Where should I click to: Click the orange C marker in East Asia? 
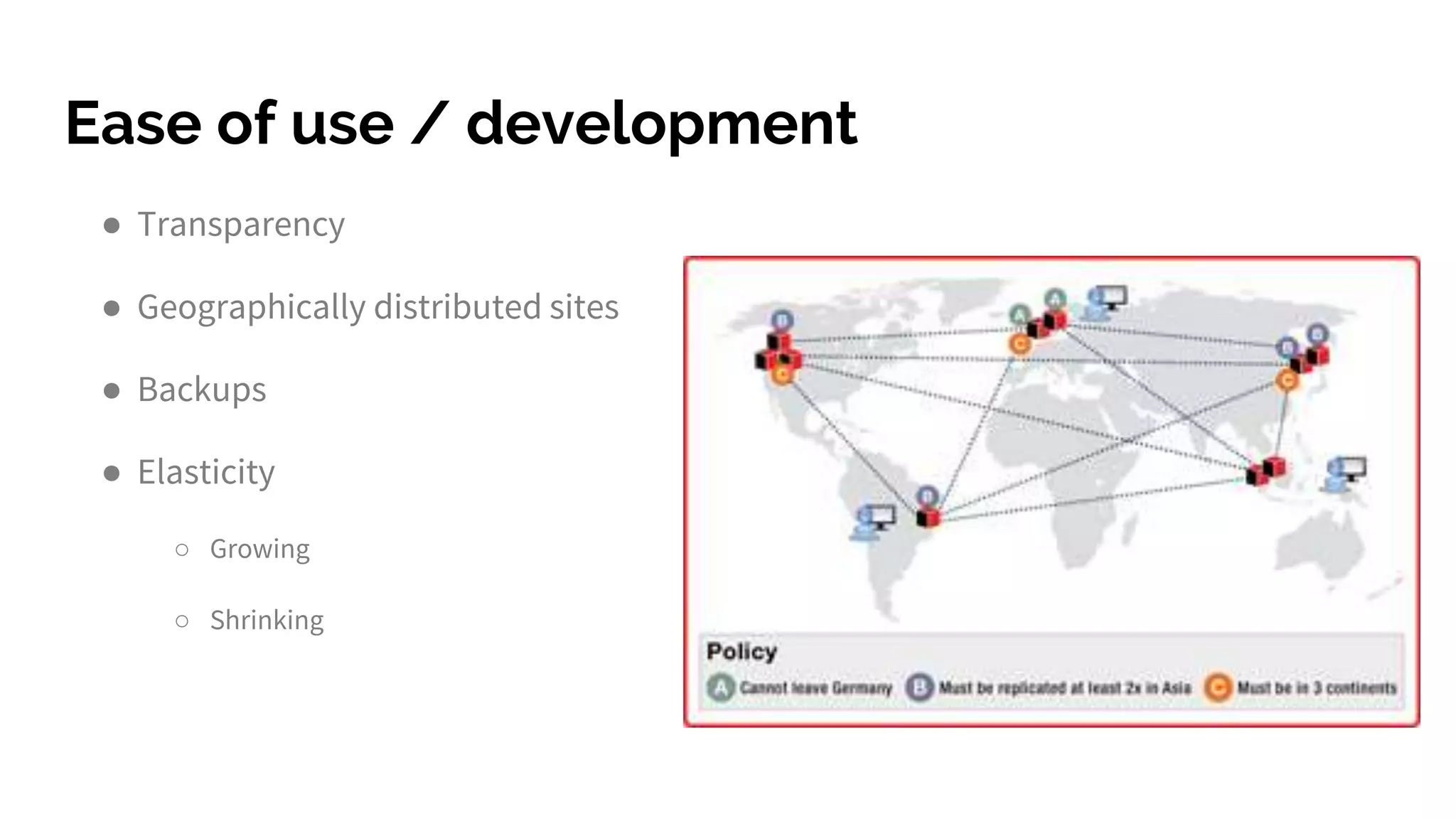pos(1287,381)
